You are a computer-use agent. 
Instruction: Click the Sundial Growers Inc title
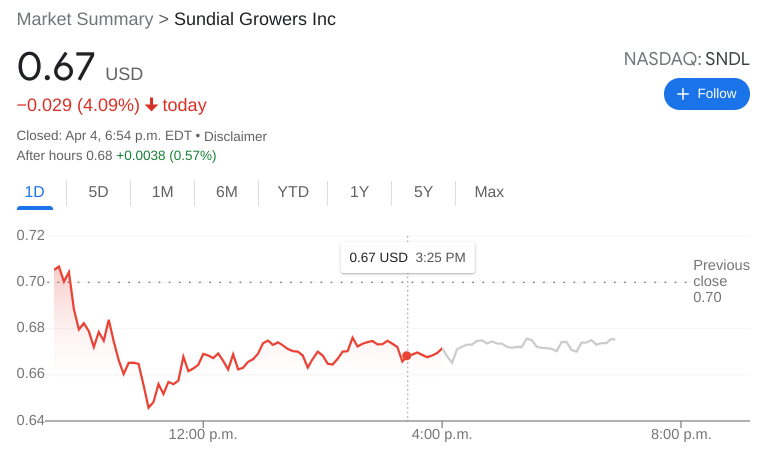[255, 19]
